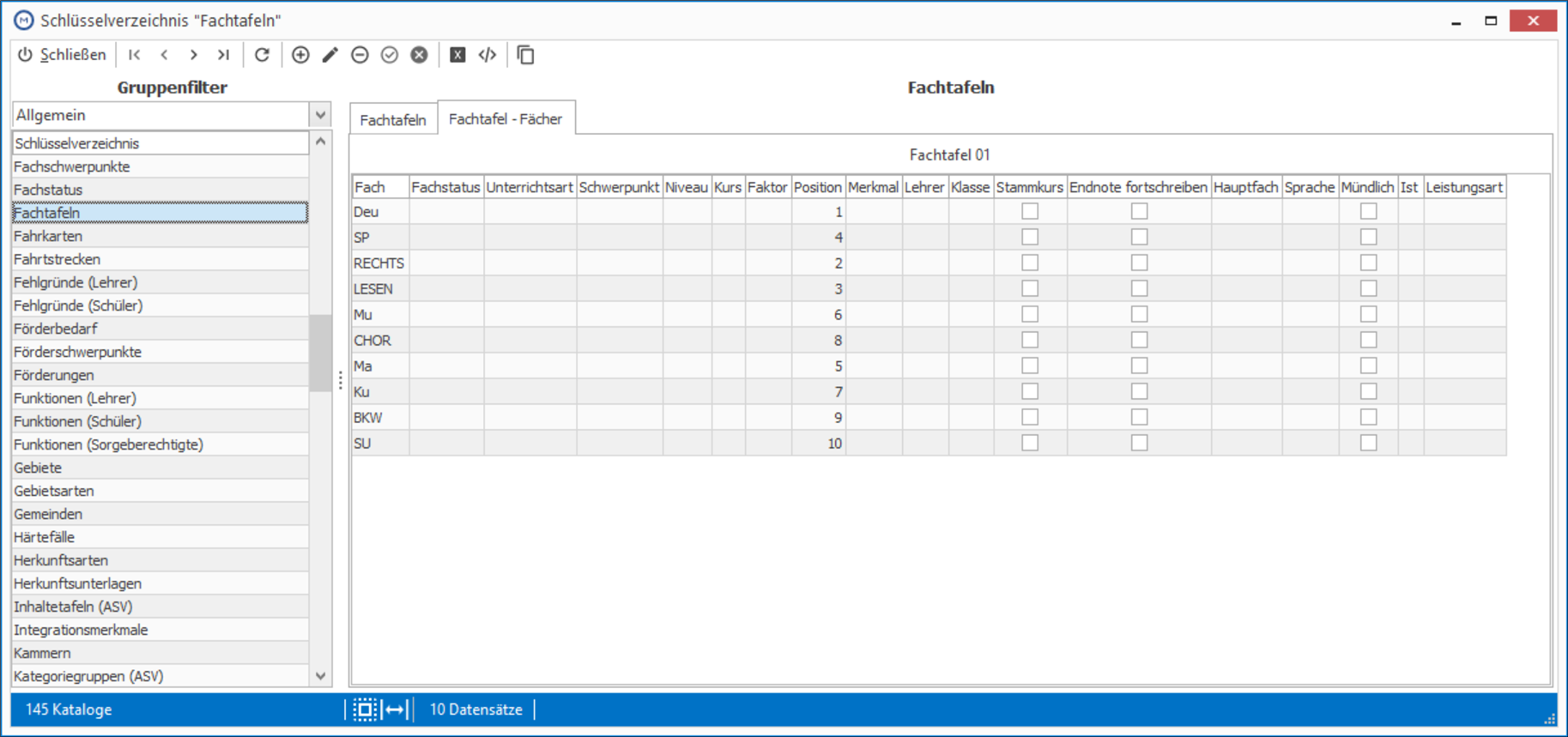Select Fachstatus in catalog list
1568x737 pixels.
(160, 190)
